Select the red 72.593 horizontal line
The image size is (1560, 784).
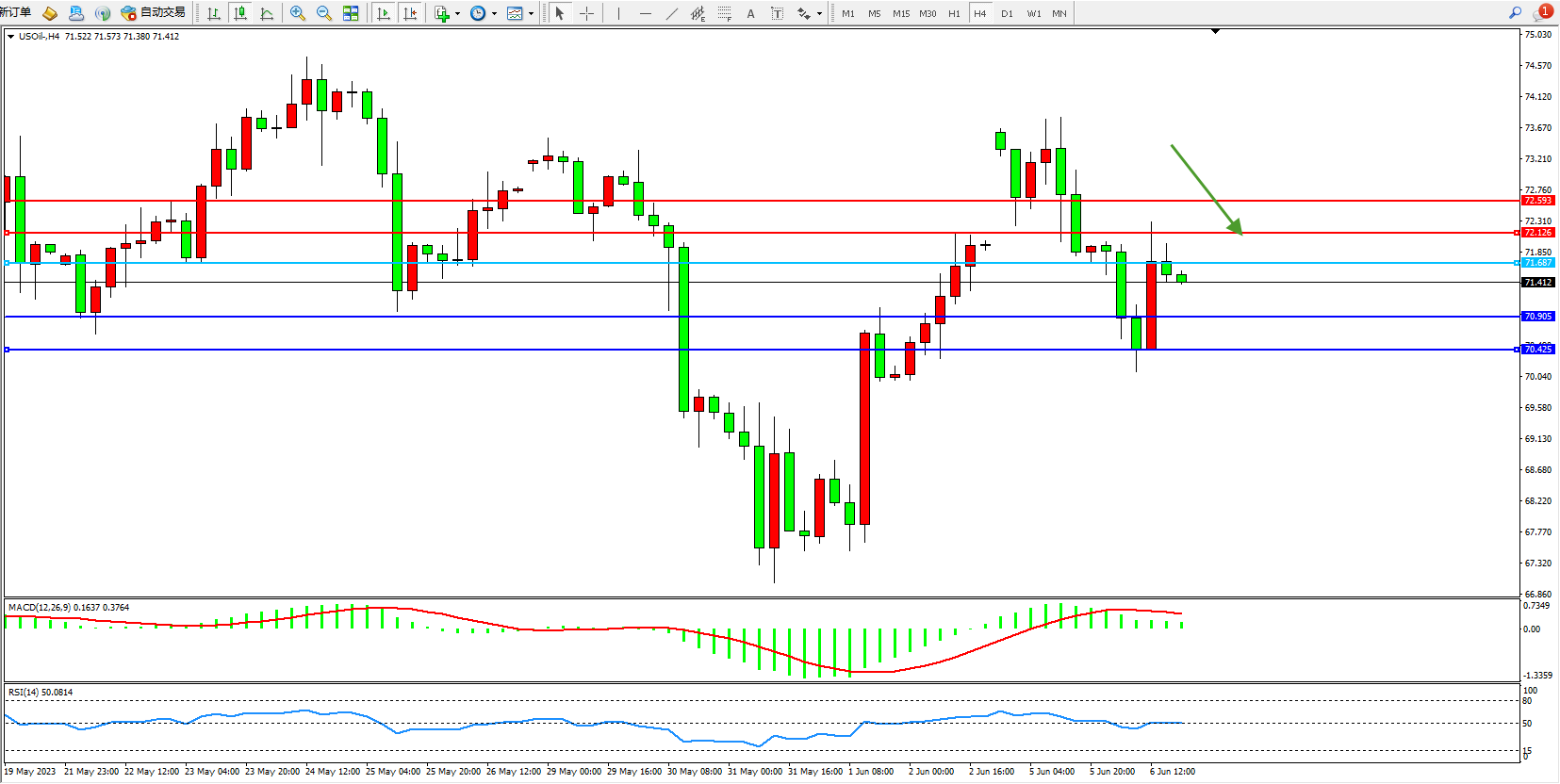pos(754,201)
